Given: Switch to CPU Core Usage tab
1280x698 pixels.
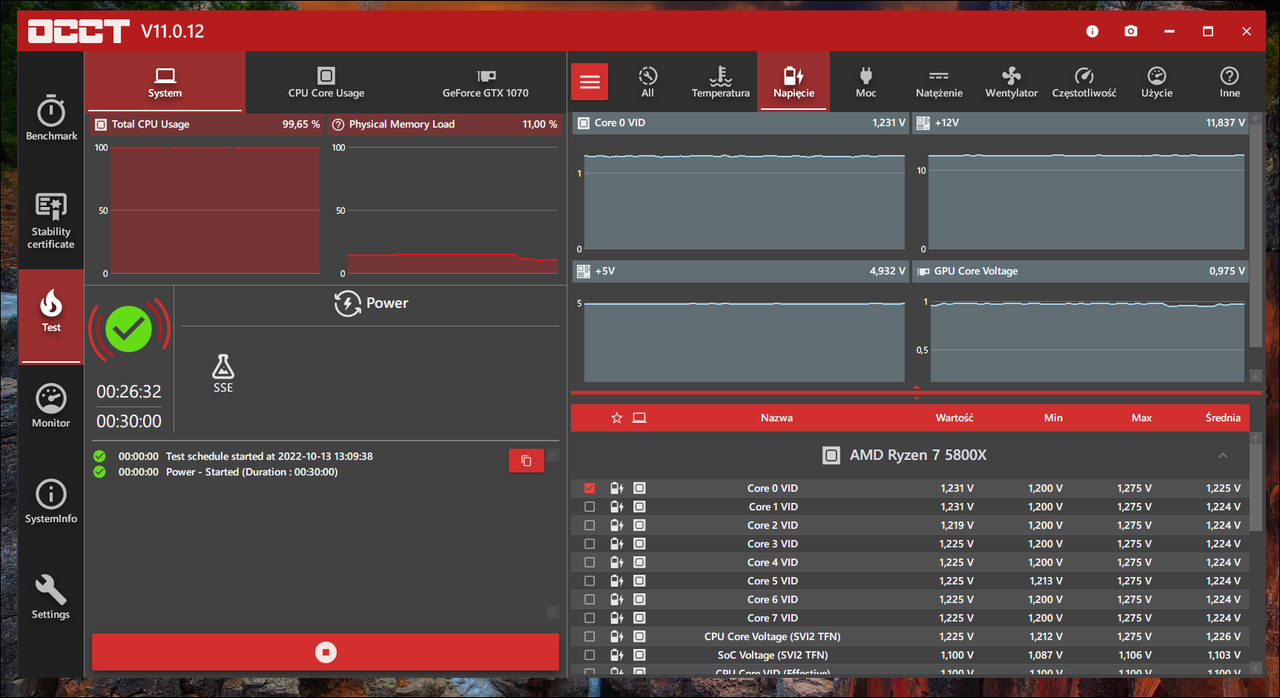Looking at the screenshot, I should coord(326,82).
